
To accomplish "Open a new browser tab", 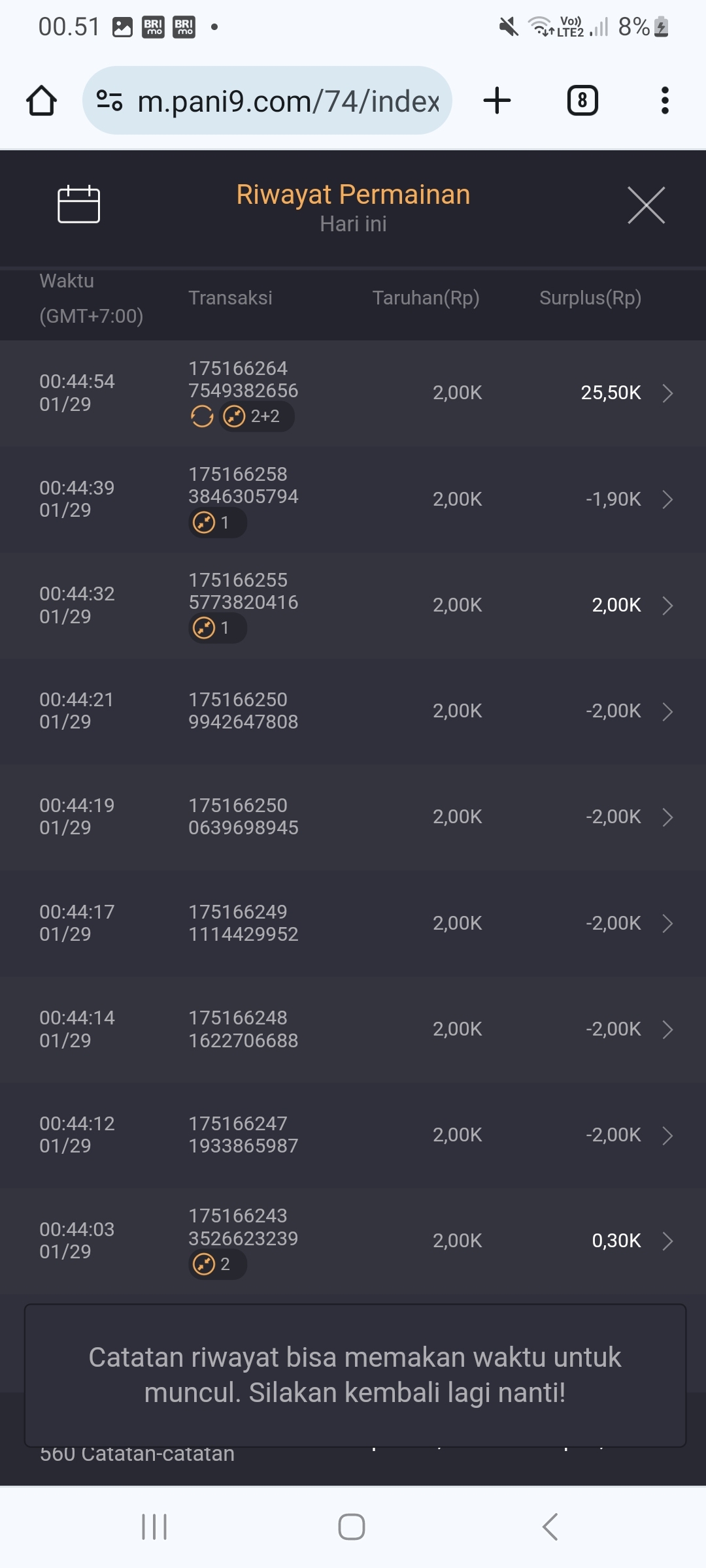I will point(497,101).
